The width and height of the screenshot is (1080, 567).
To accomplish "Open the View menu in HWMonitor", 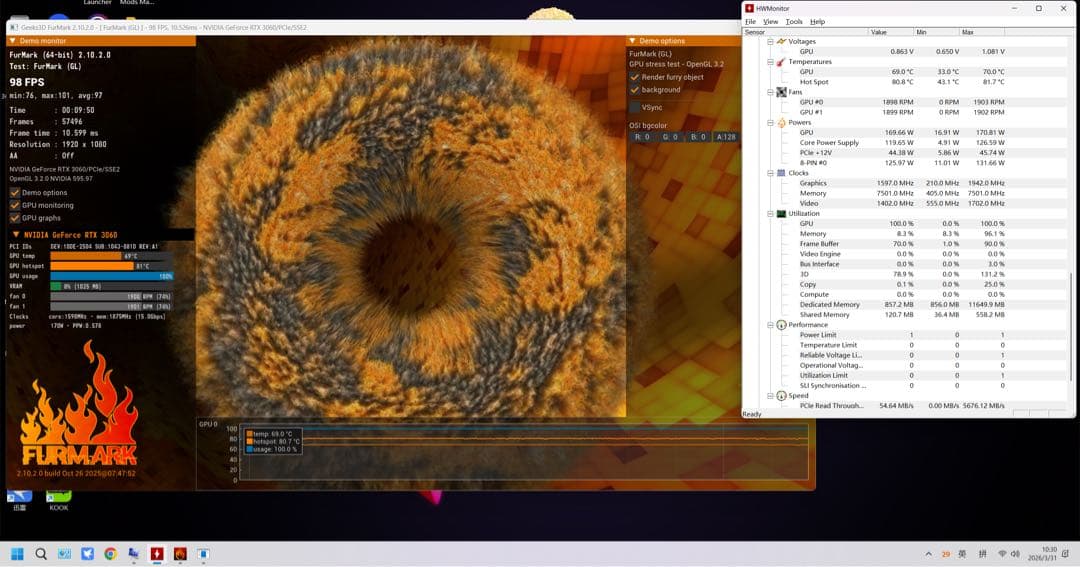I will click(770, 22).
